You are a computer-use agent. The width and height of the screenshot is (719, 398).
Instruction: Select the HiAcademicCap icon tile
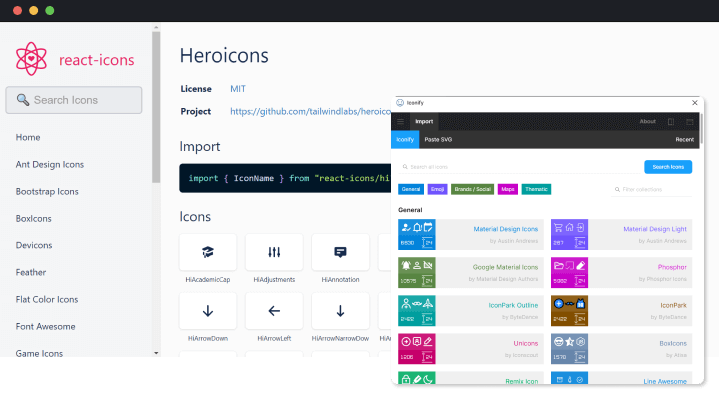208,252
